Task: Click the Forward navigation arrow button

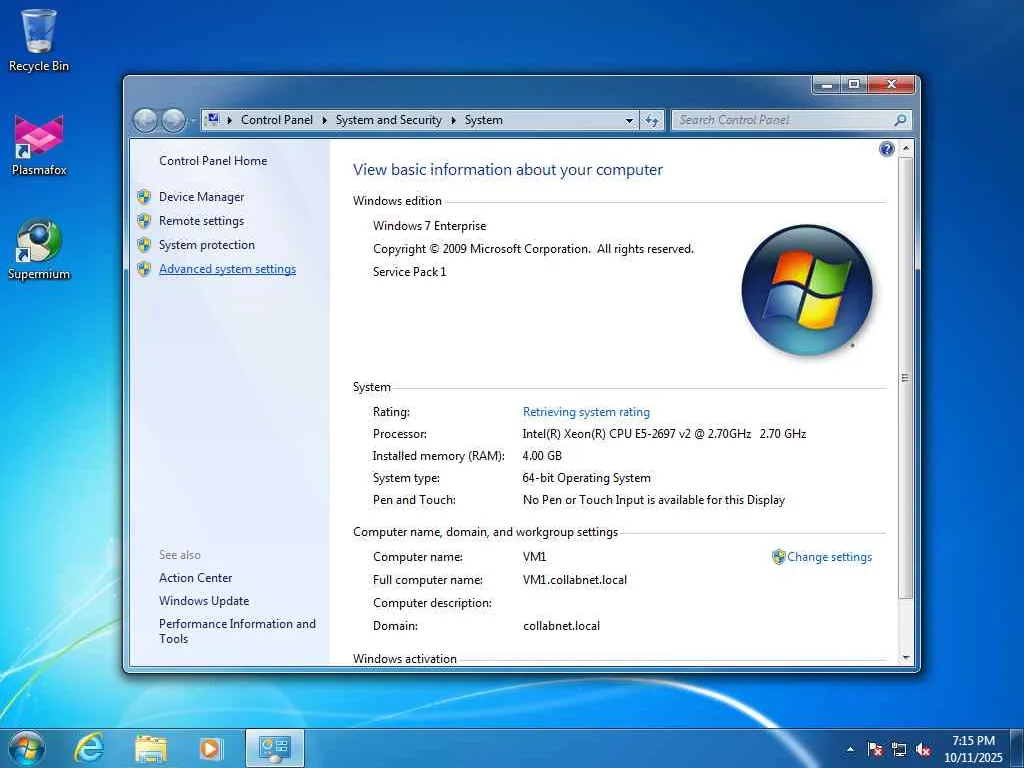Action: (173, 120)
